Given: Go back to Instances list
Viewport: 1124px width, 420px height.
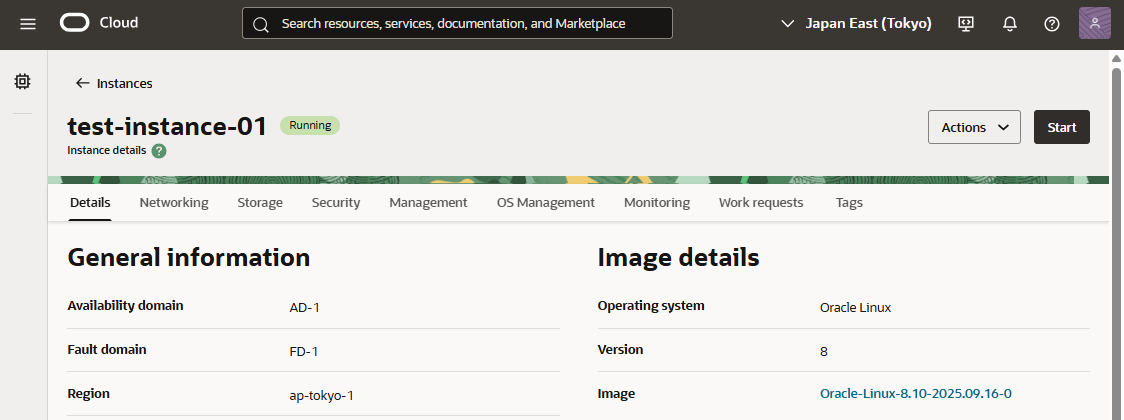Looking at the screenshot, I should click(114, 83).
